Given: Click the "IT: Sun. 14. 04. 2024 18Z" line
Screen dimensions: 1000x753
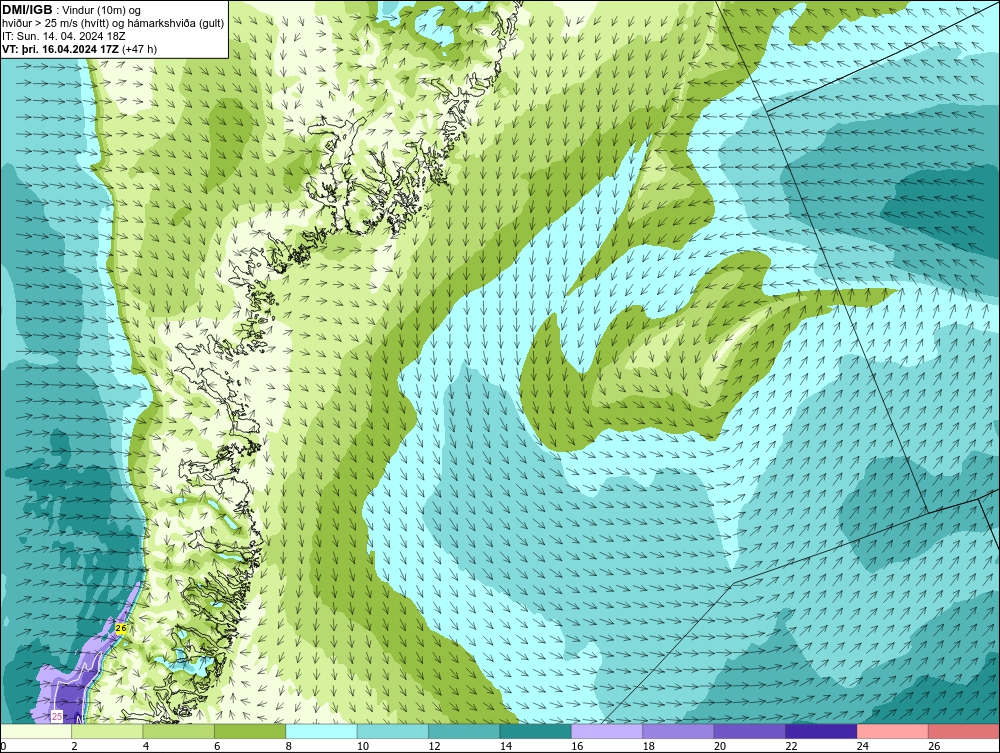Looking at the screenshot, I should [64, 36].
